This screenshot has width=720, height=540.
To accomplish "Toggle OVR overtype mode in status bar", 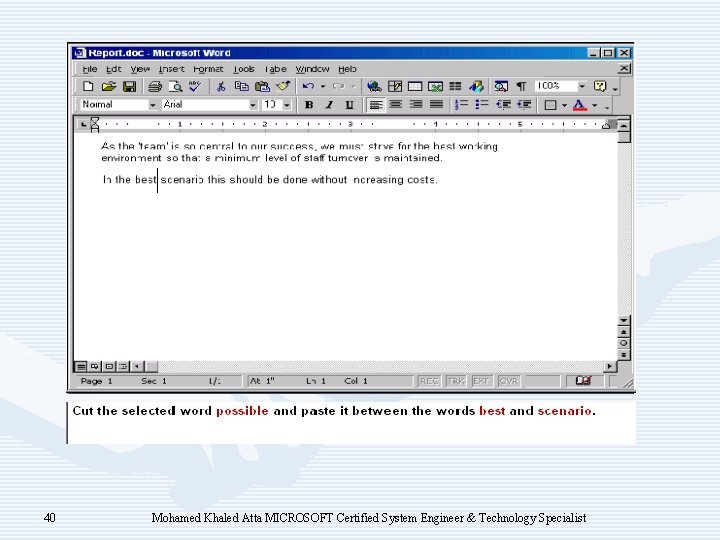I will pyautogui.click(x=508, y=381).
